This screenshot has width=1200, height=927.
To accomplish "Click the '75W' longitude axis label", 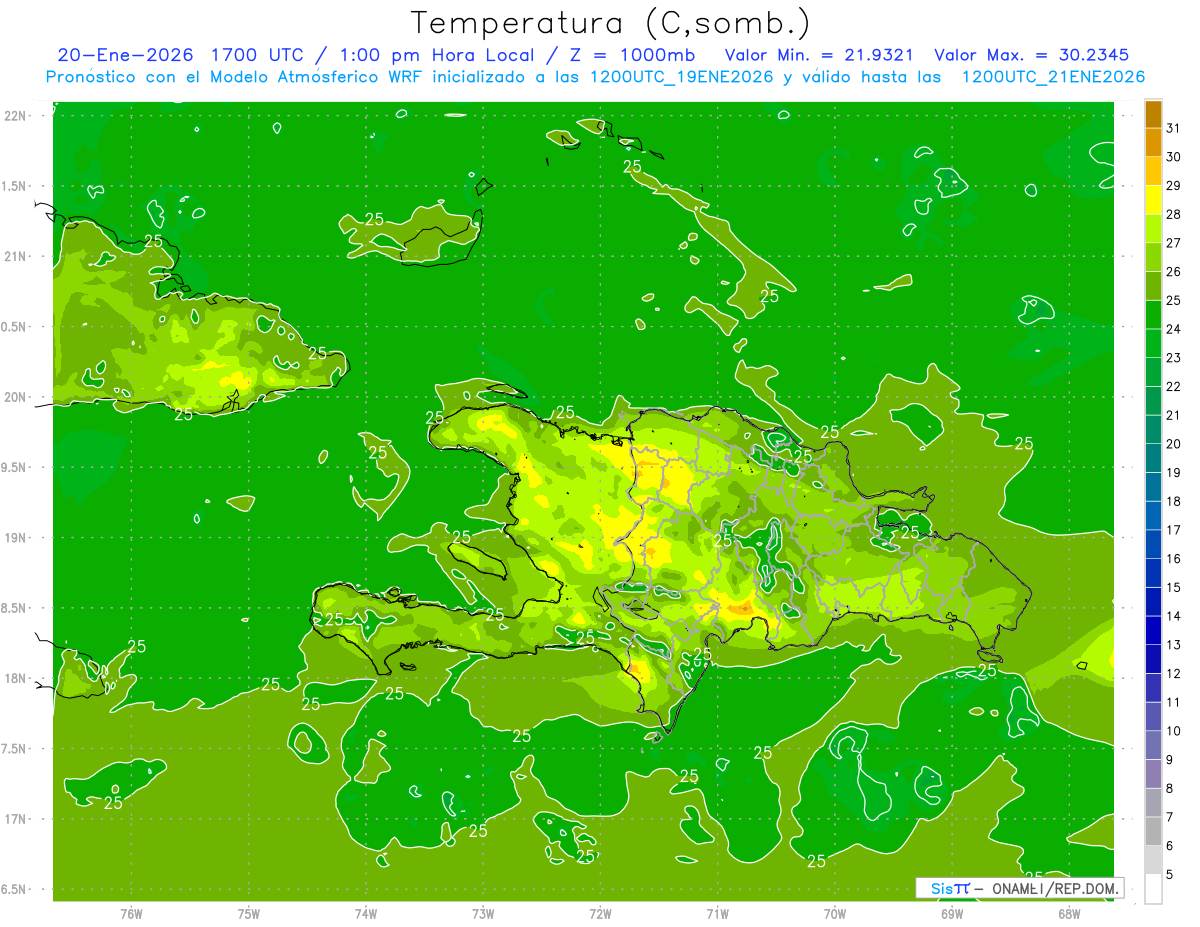I will pyautogui.click(x=249, y=914).
